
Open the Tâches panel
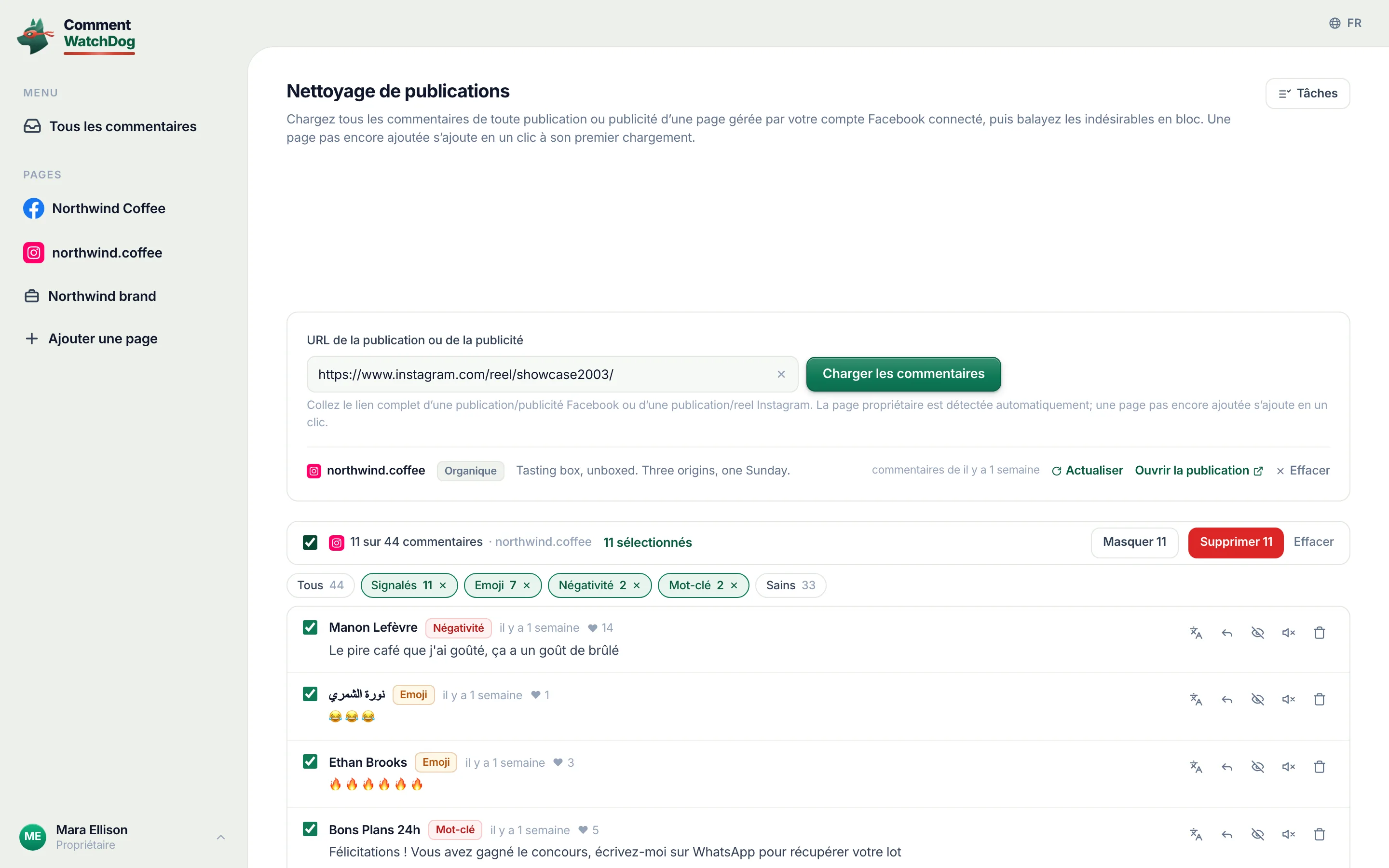1307,94
